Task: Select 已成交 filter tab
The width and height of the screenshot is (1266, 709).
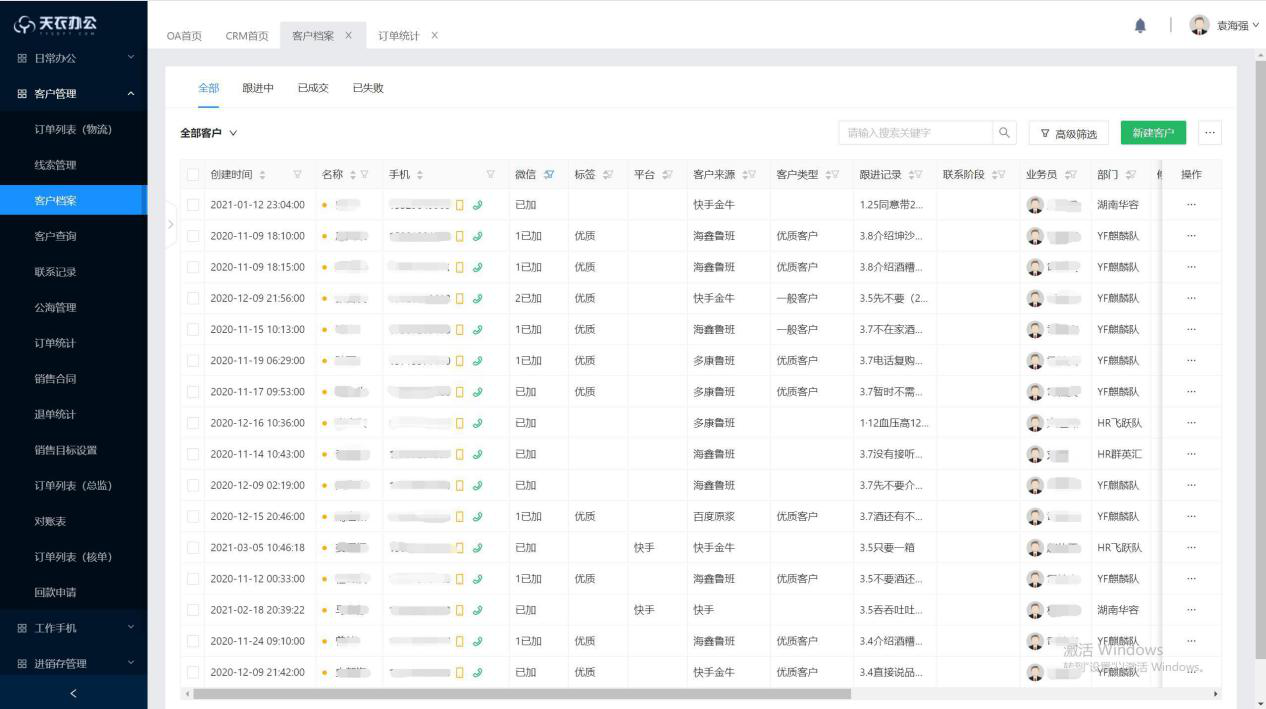Action: pos(313,88)
